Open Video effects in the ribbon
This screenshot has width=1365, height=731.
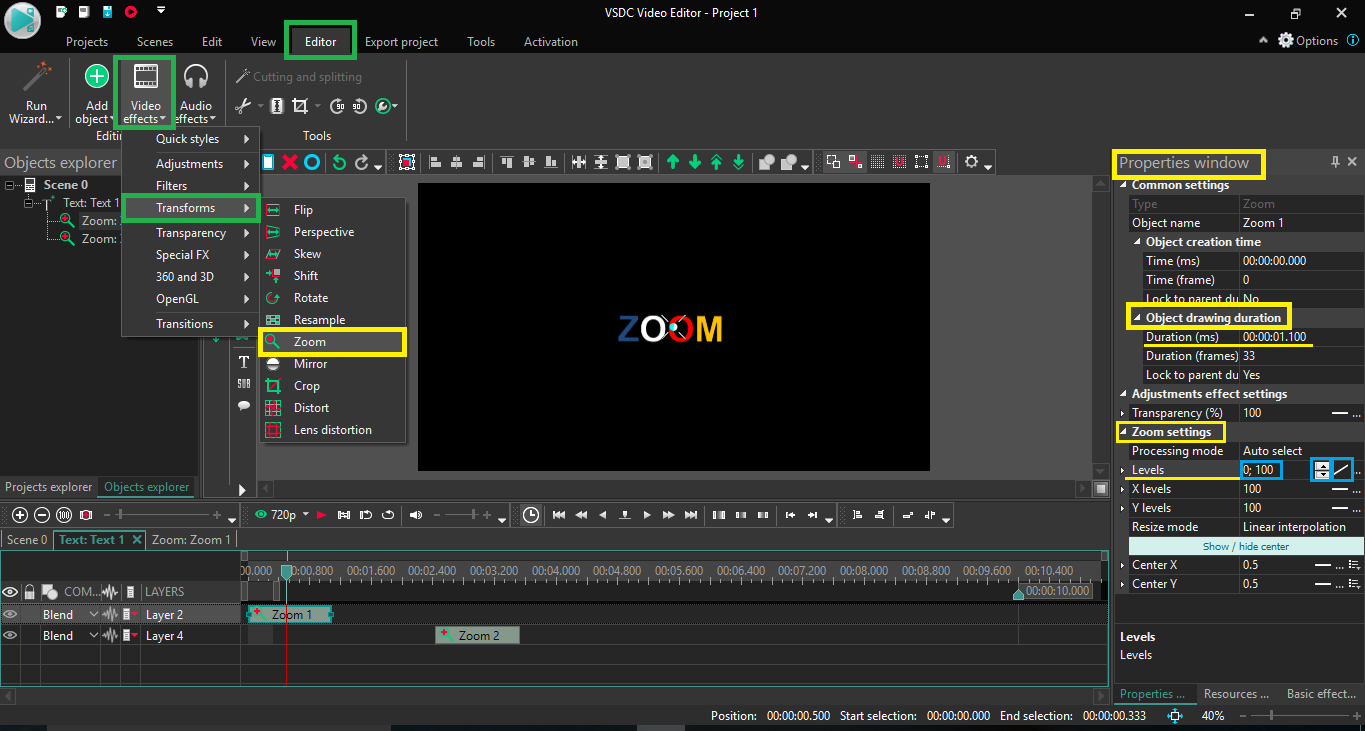tap(145, 95)
